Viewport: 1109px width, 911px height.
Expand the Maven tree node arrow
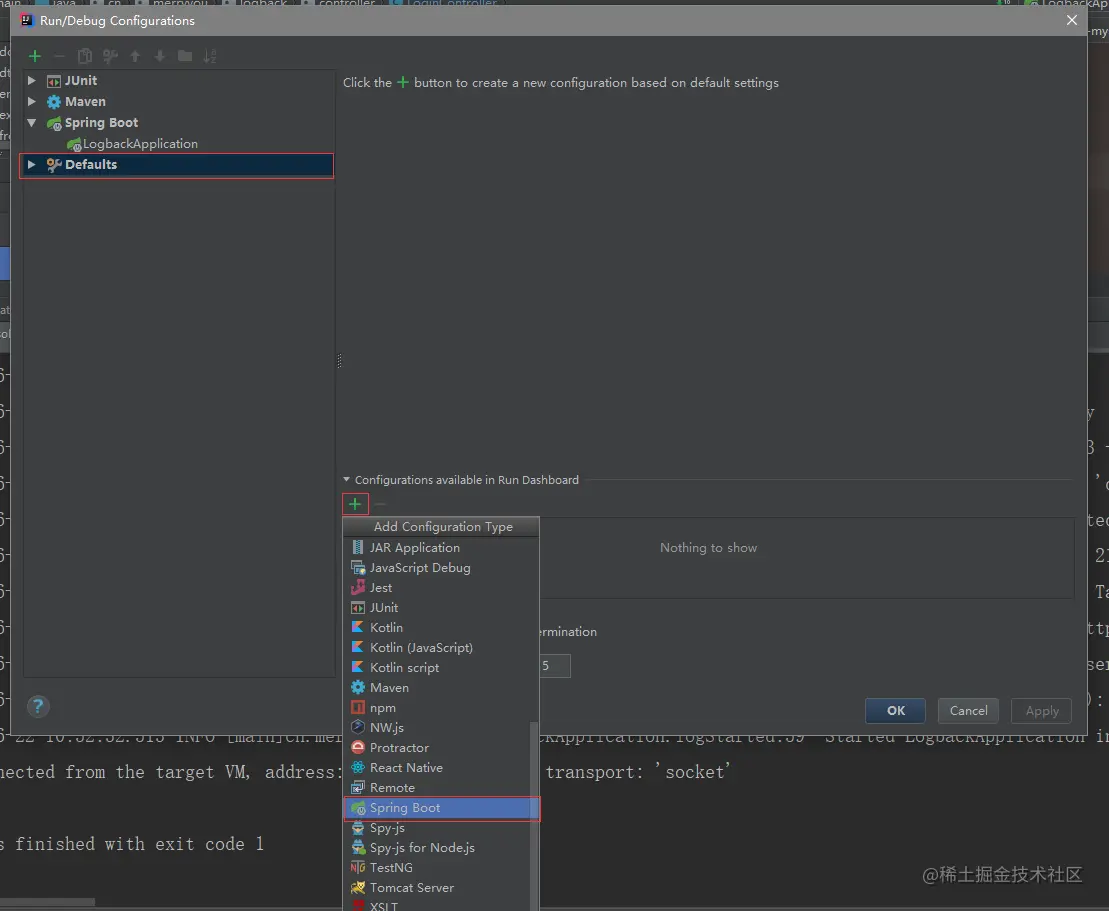(32, 102)
